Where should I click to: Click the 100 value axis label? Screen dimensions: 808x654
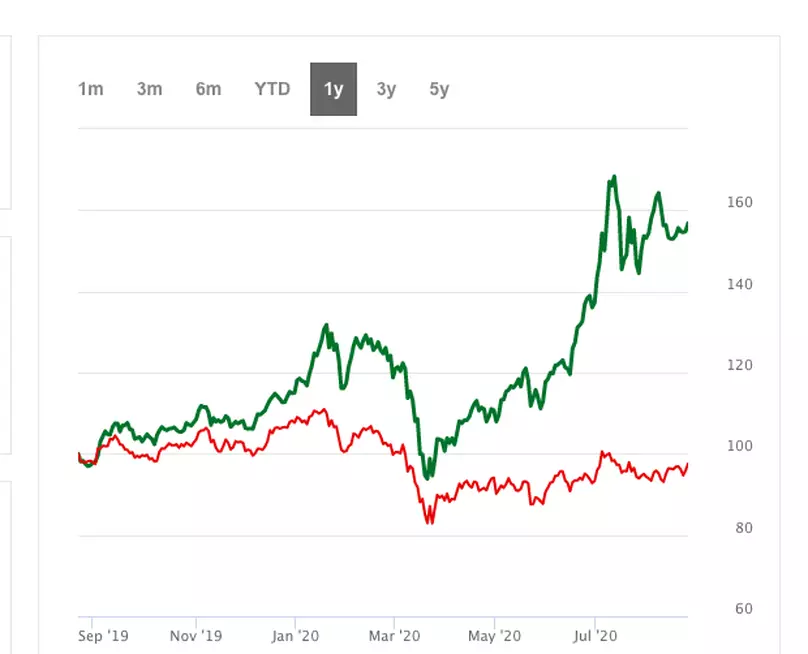click(739, 446)
